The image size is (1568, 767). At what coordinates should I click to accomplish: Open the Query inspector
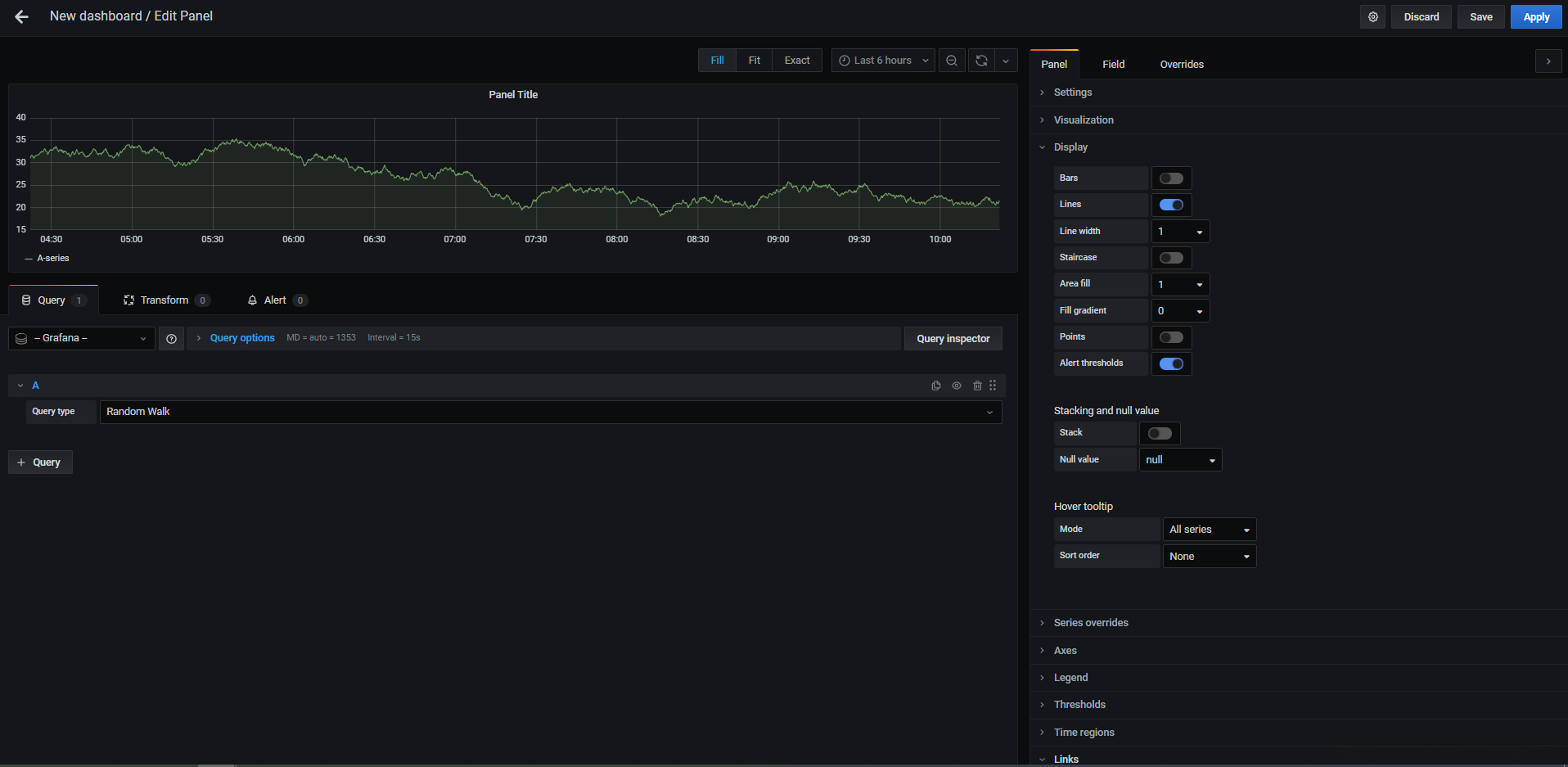tap(953, 339)
